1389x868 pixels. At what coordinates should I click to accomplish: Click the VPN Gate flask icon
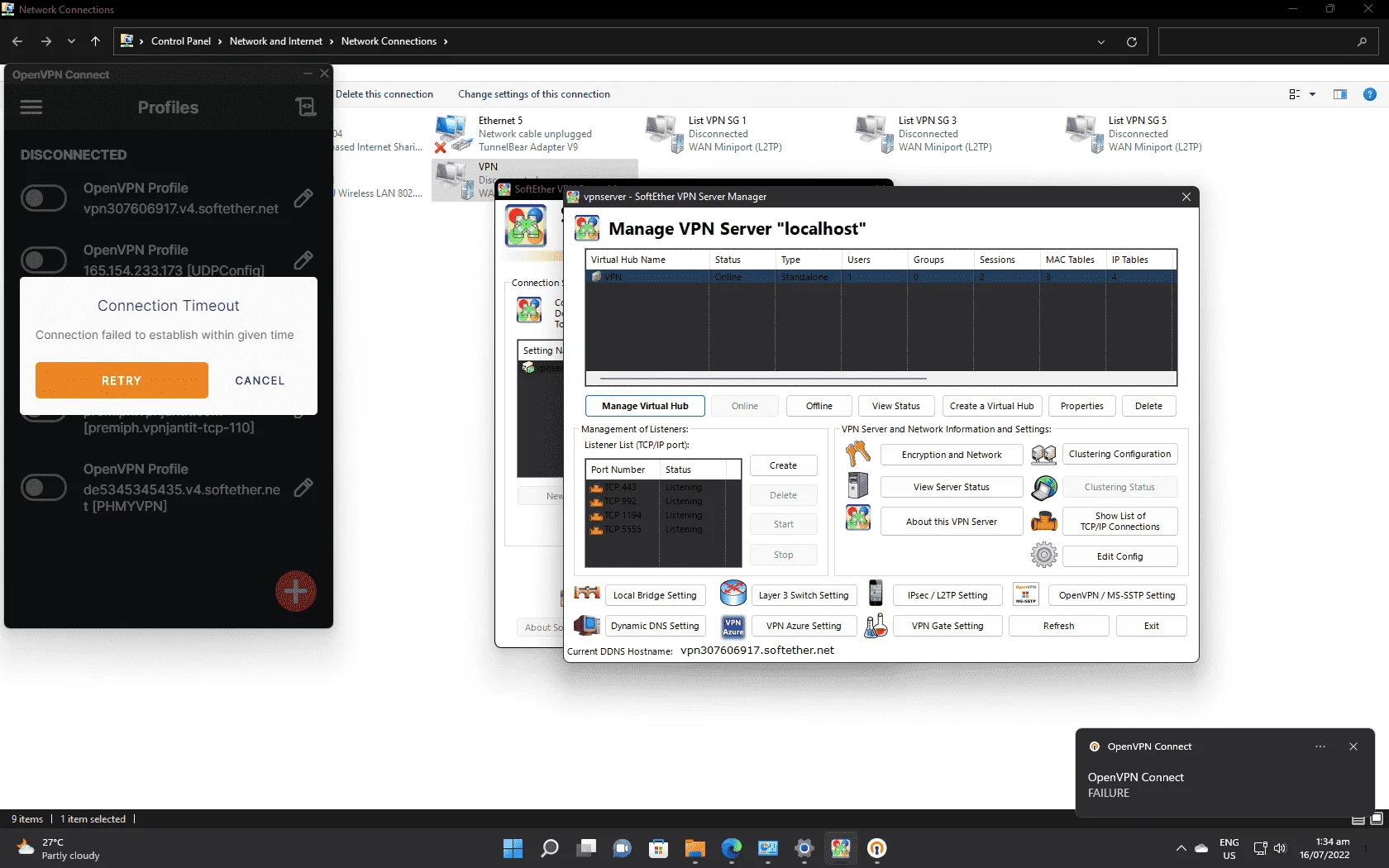click(x=876, y=626)
